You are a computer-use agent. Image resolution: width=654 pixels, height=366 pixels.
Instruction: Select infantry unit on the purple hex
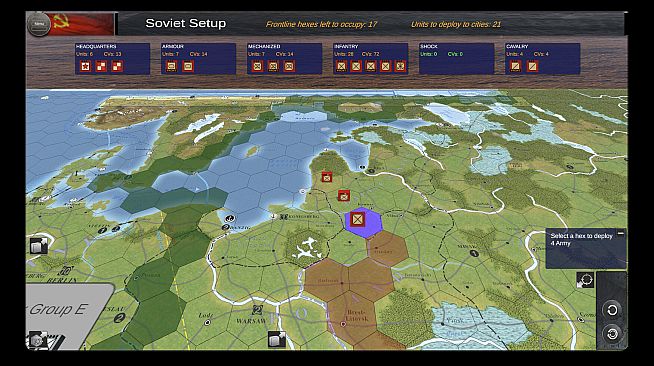357,219
